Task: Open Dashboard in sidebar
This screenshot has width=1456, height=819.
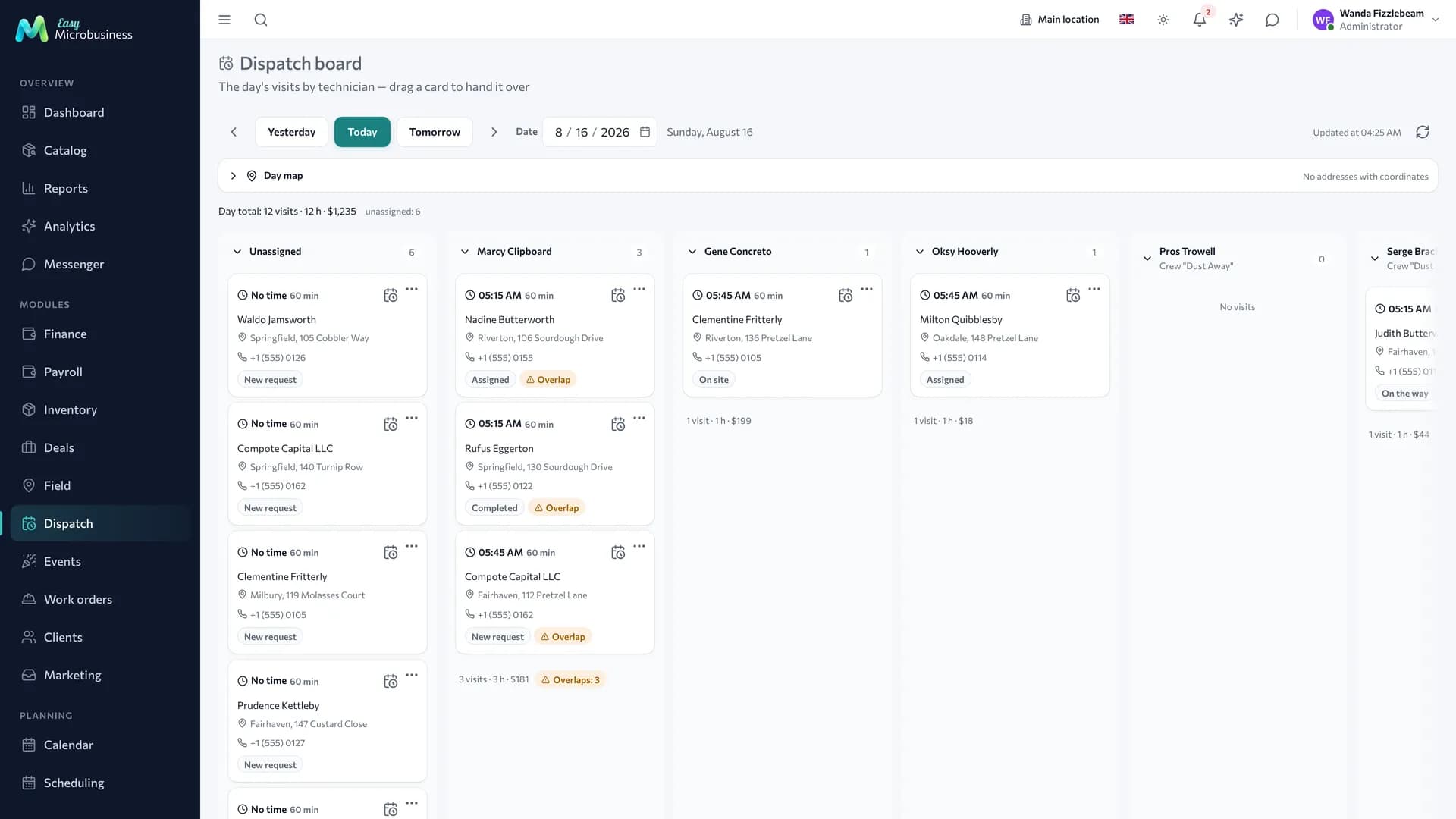Action: [100, 112]
